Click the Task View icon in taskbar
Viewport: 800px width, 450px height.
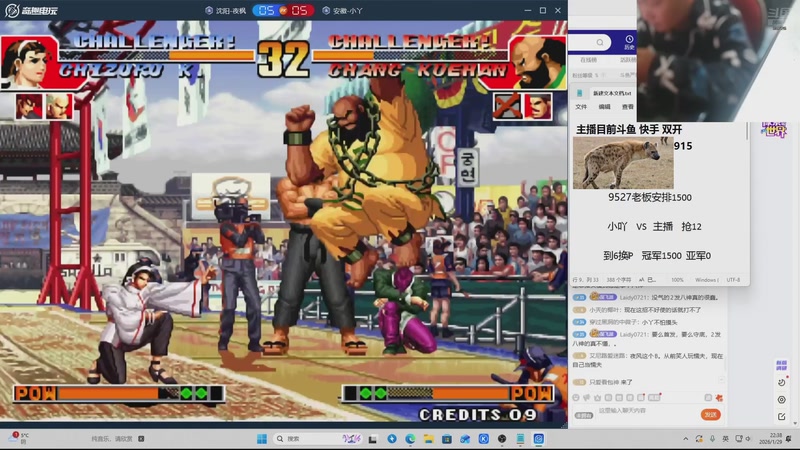pyautogui.click(x=373, y=439)
